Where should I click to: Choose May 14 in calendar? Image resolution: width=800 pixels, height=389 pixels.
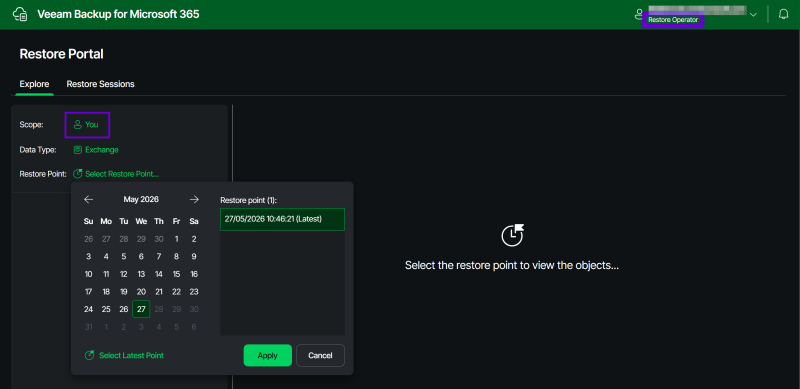point(159,274)
